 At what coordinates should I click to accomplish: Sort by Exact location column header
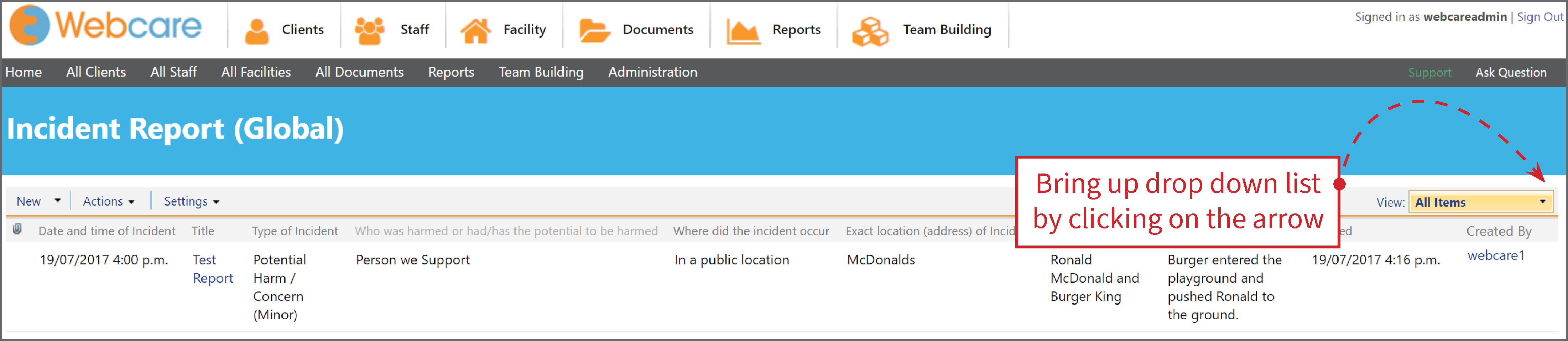[x=930, y=231]
